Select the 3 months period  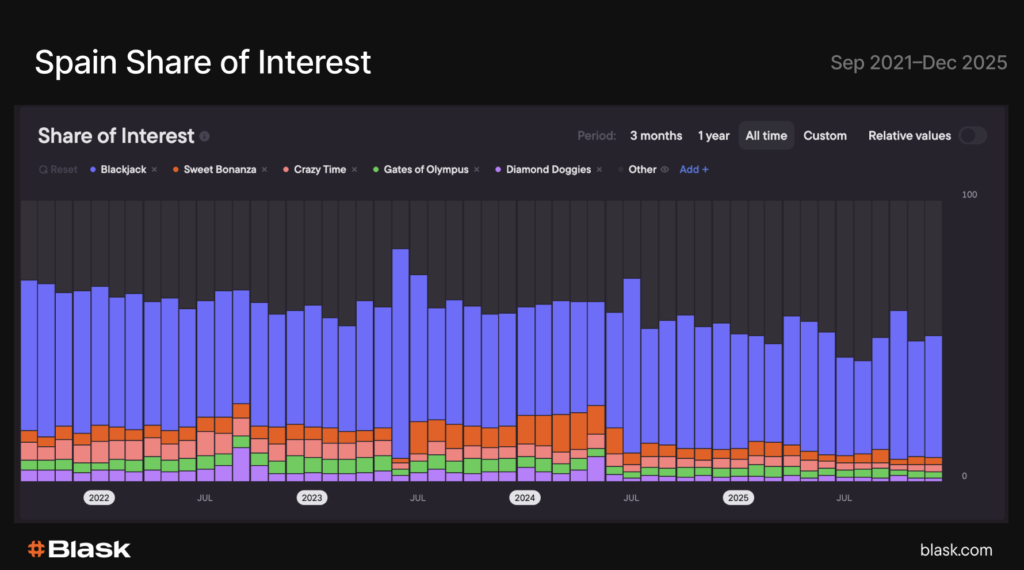pos(656,136)
